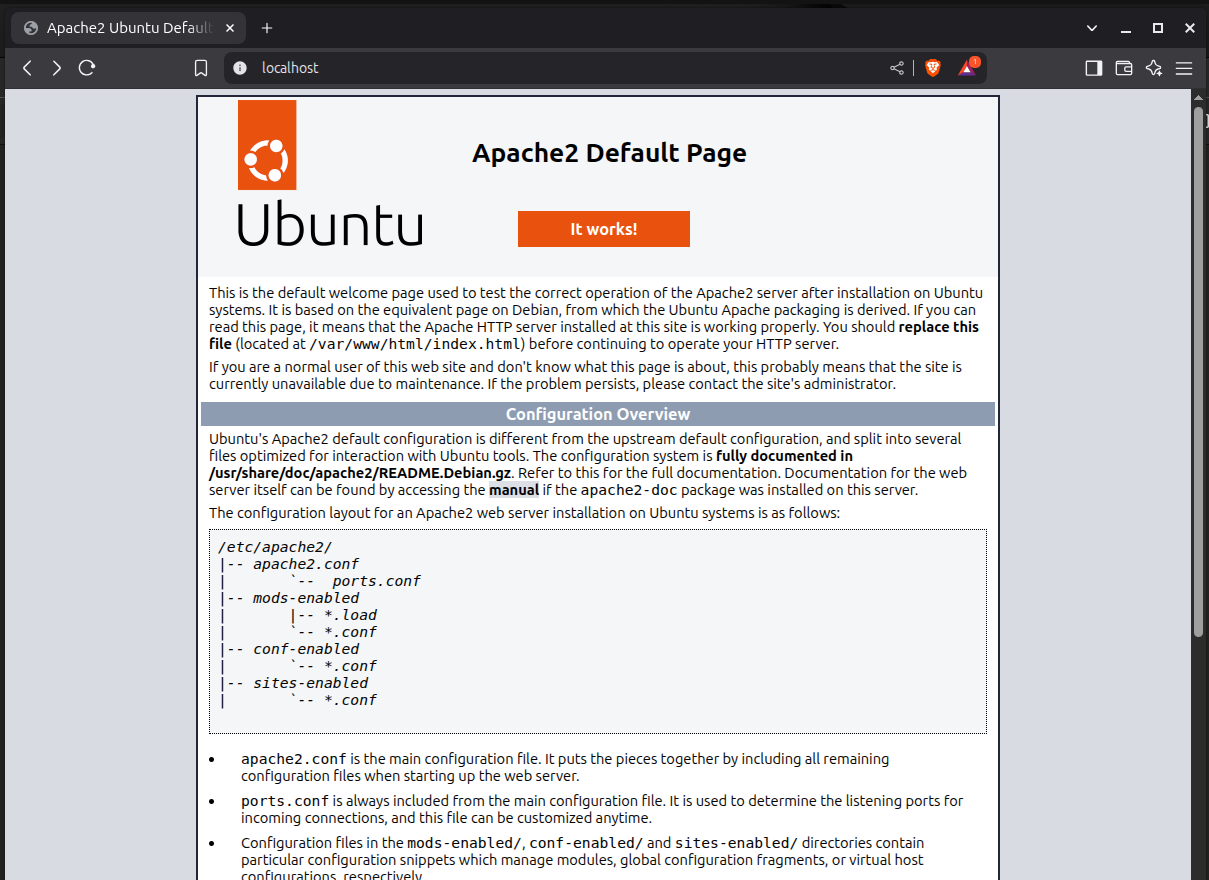This screenshot has height=880, width=1209.
Task: View site information icon beside localhost
Action: 239,68
